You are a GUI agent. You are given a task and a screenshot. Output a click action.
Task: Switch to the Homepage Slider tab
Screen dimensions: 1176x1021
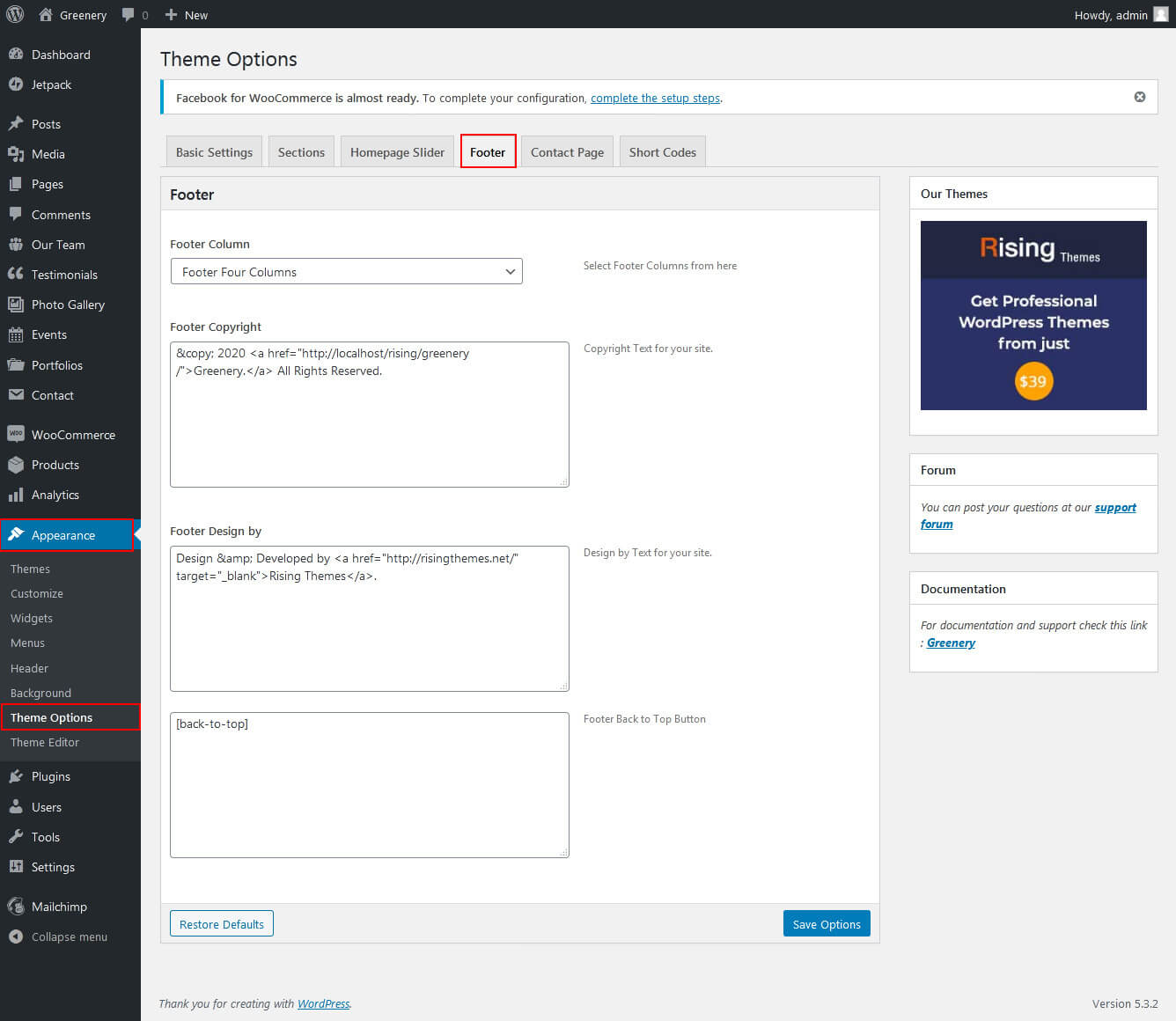[397, 152]
